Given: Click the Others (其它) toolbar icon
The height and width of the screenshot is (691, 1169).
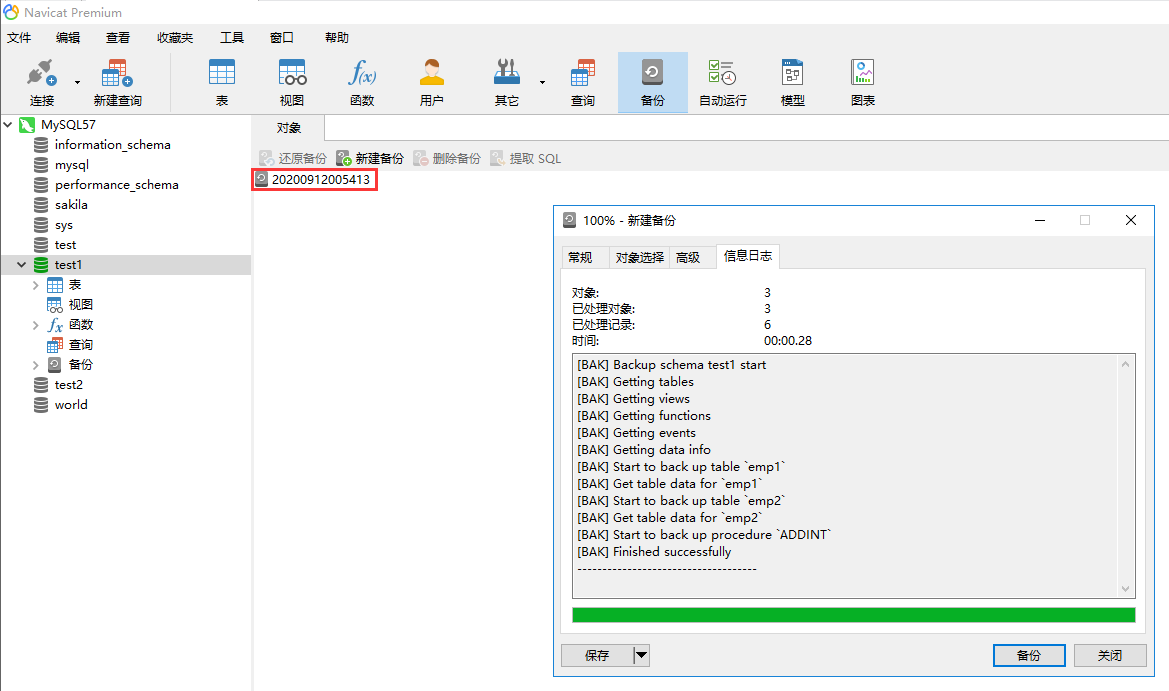Looking at the screenshot, I should point(507,82).
